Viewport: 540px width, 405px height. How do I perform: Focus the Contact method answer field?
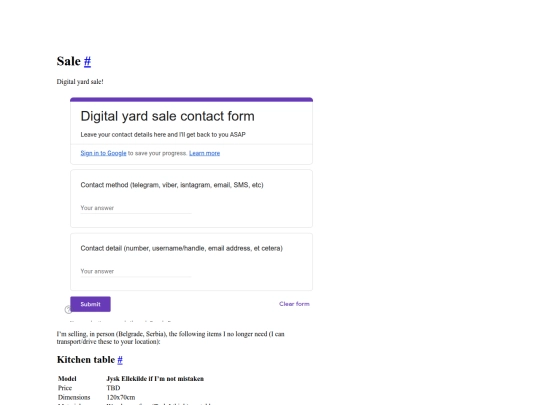[x=136, y=208]
